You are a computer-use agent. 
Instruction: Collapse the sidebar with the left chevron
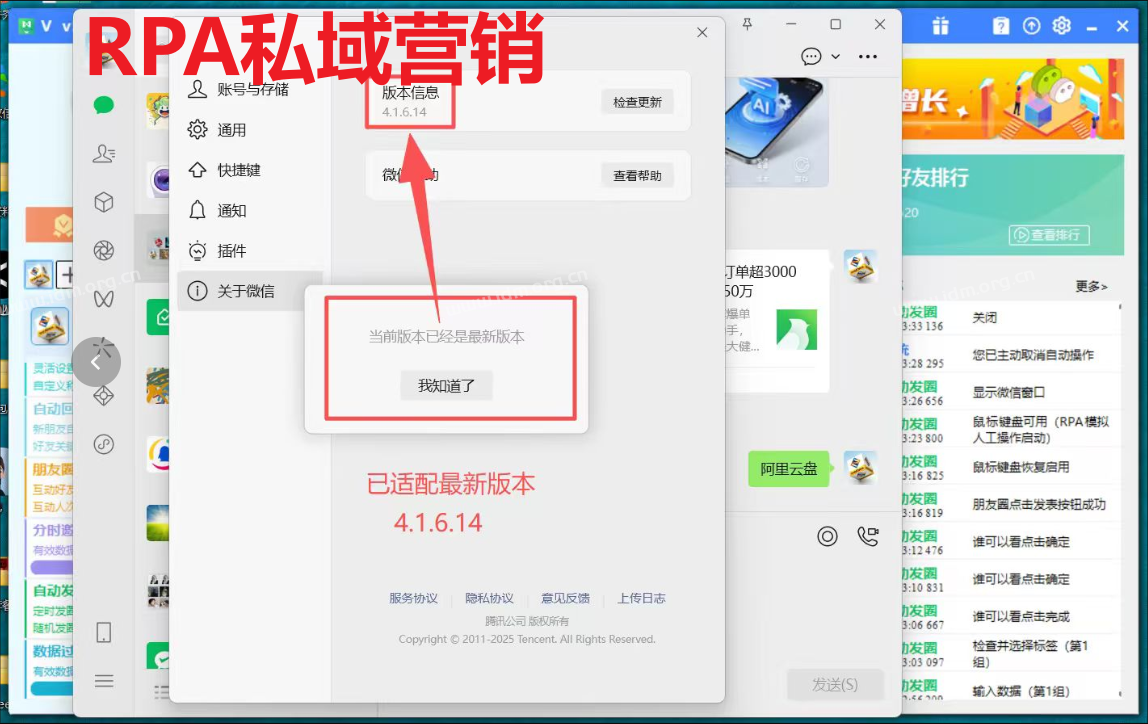[97, 362]
